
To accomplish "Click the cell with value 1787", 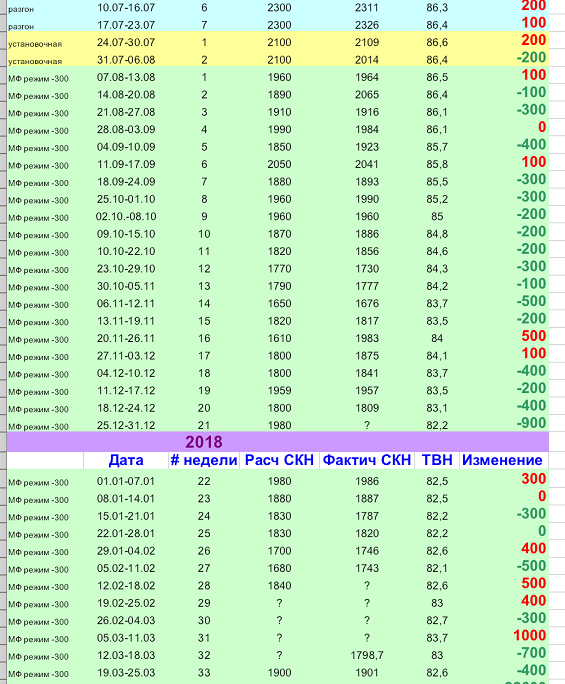I will [x=366, y=516].
